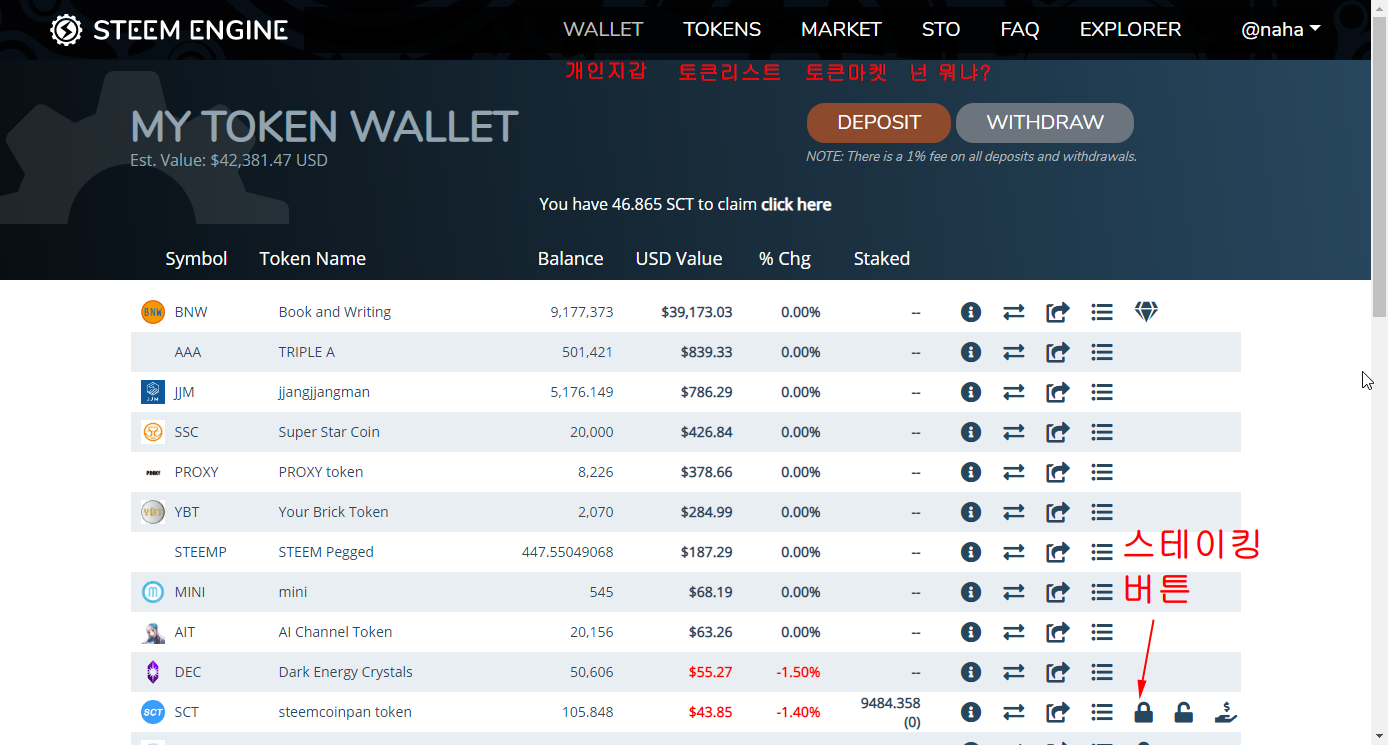Click the SCT token logo
The width and height of the screenshot is (1388, 745).
(152, 712)
